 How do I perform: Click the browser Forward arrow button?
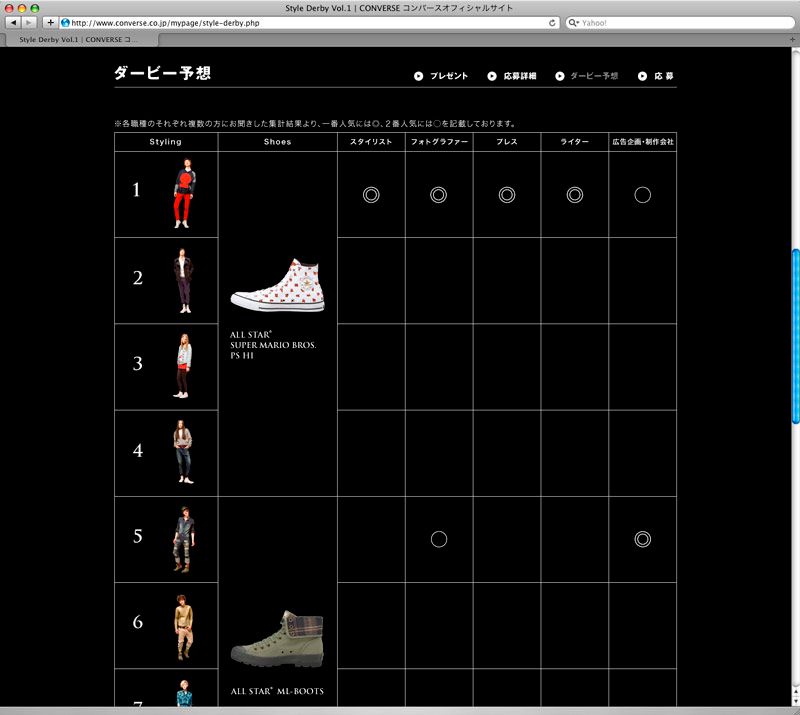click(x=30, y=22)
